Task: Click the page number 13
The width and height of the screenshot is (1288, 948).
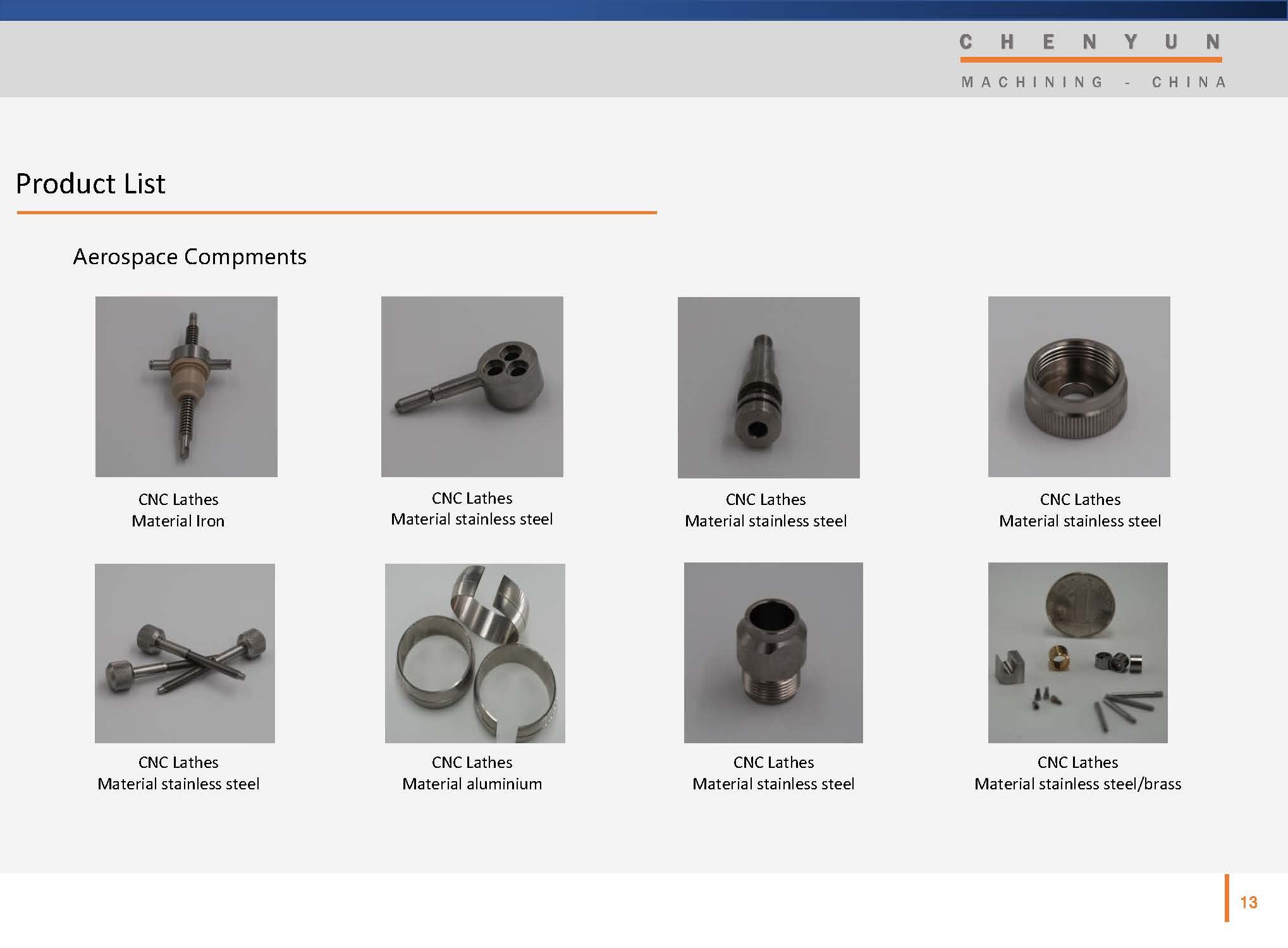Action: point(1248,902)
